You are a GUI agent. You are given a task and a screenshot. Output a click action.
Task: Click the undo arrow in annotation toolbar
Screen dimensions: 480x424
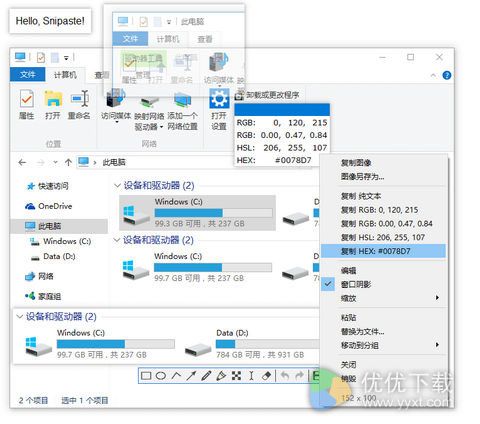click(x=285, y=376)
